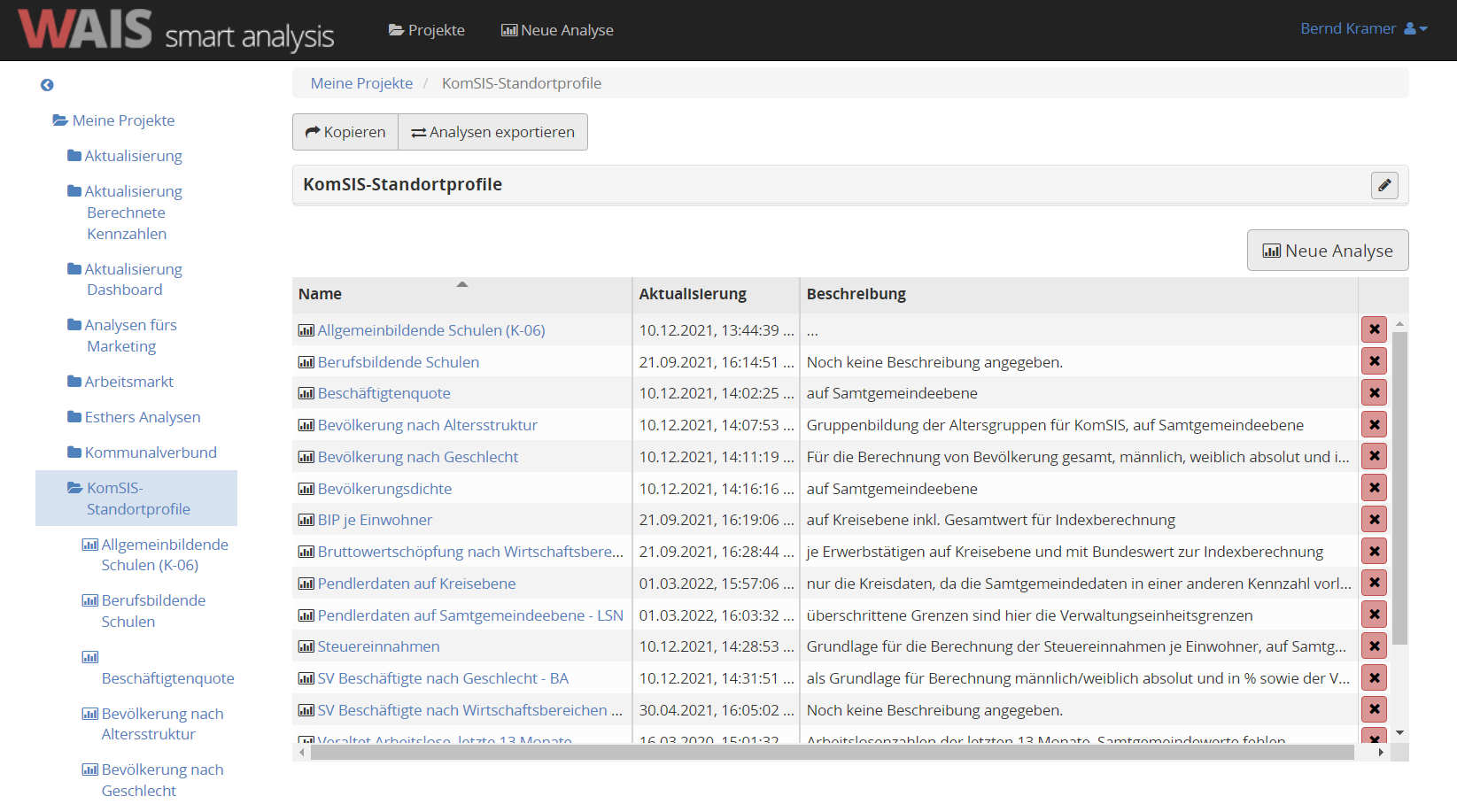Open sidebar item Berufsbildende Schulen
Viewport: 1457px width, 812px height.
(144, 611)
